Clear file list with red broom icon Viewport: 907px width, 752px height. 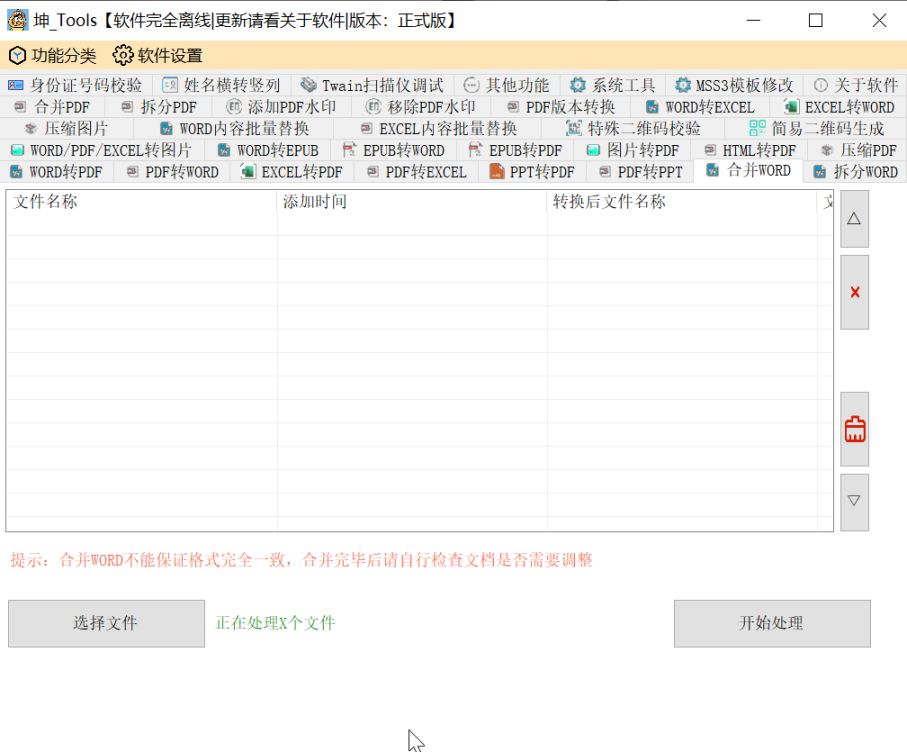[854, 429]
